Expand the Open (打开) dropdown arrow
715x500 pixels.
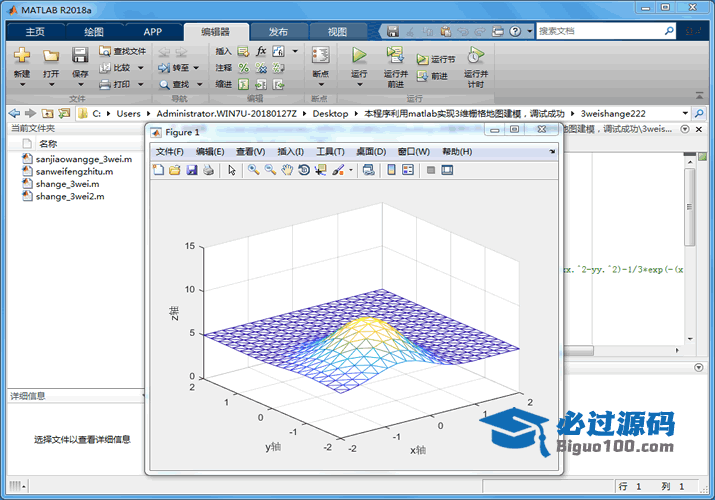click(x=51, y=85)
